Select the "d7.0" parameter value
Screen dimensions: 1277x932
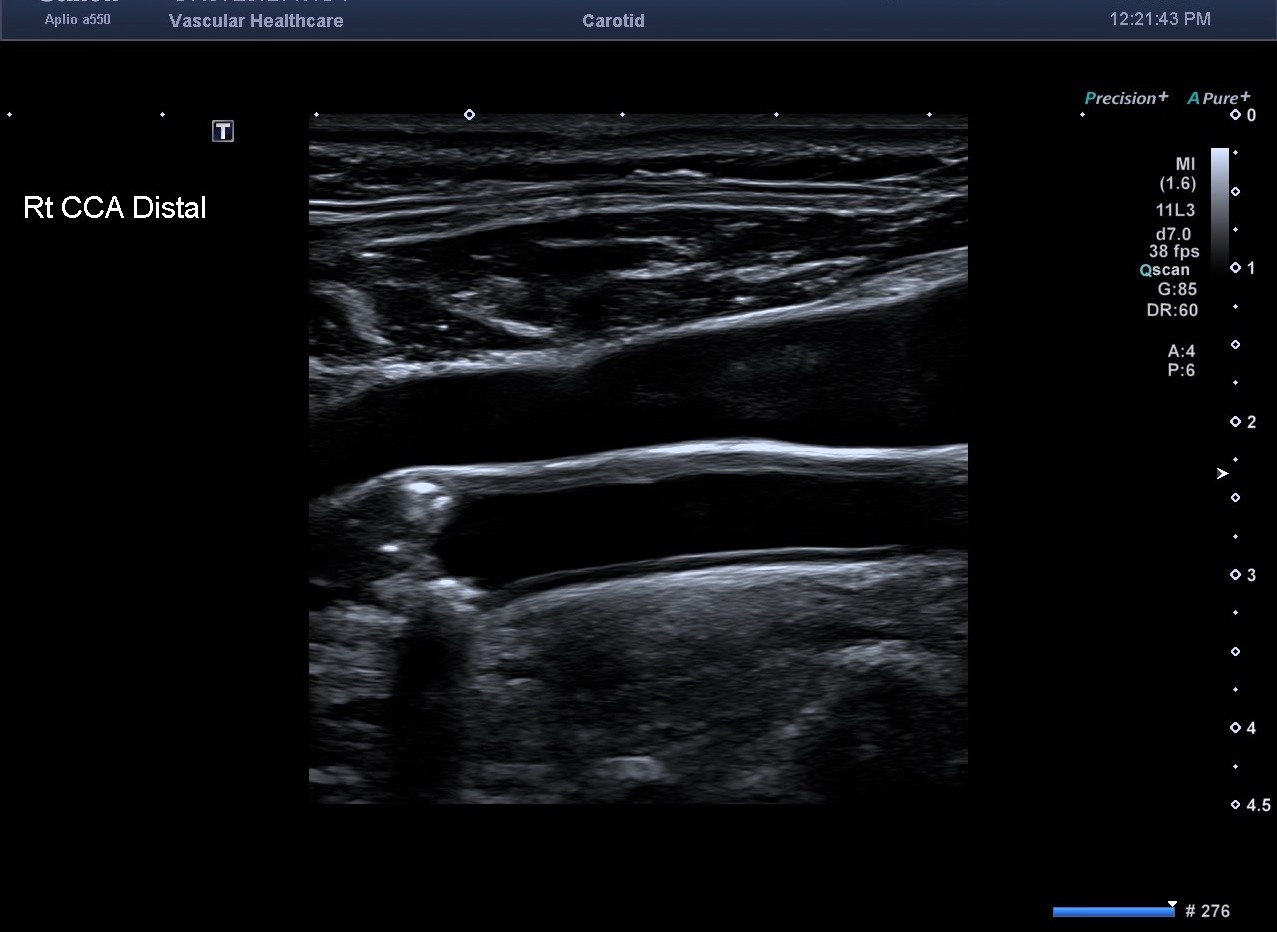pos(1173,234)
